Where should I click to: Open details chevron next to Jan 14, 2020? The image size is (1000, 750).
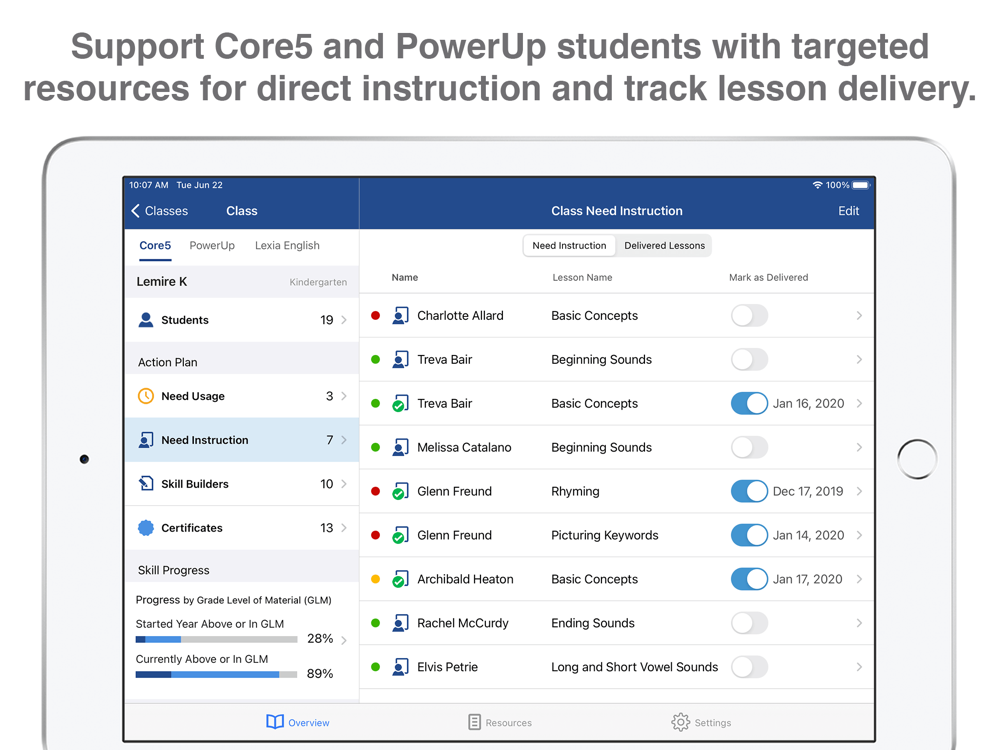click(859, 535)
